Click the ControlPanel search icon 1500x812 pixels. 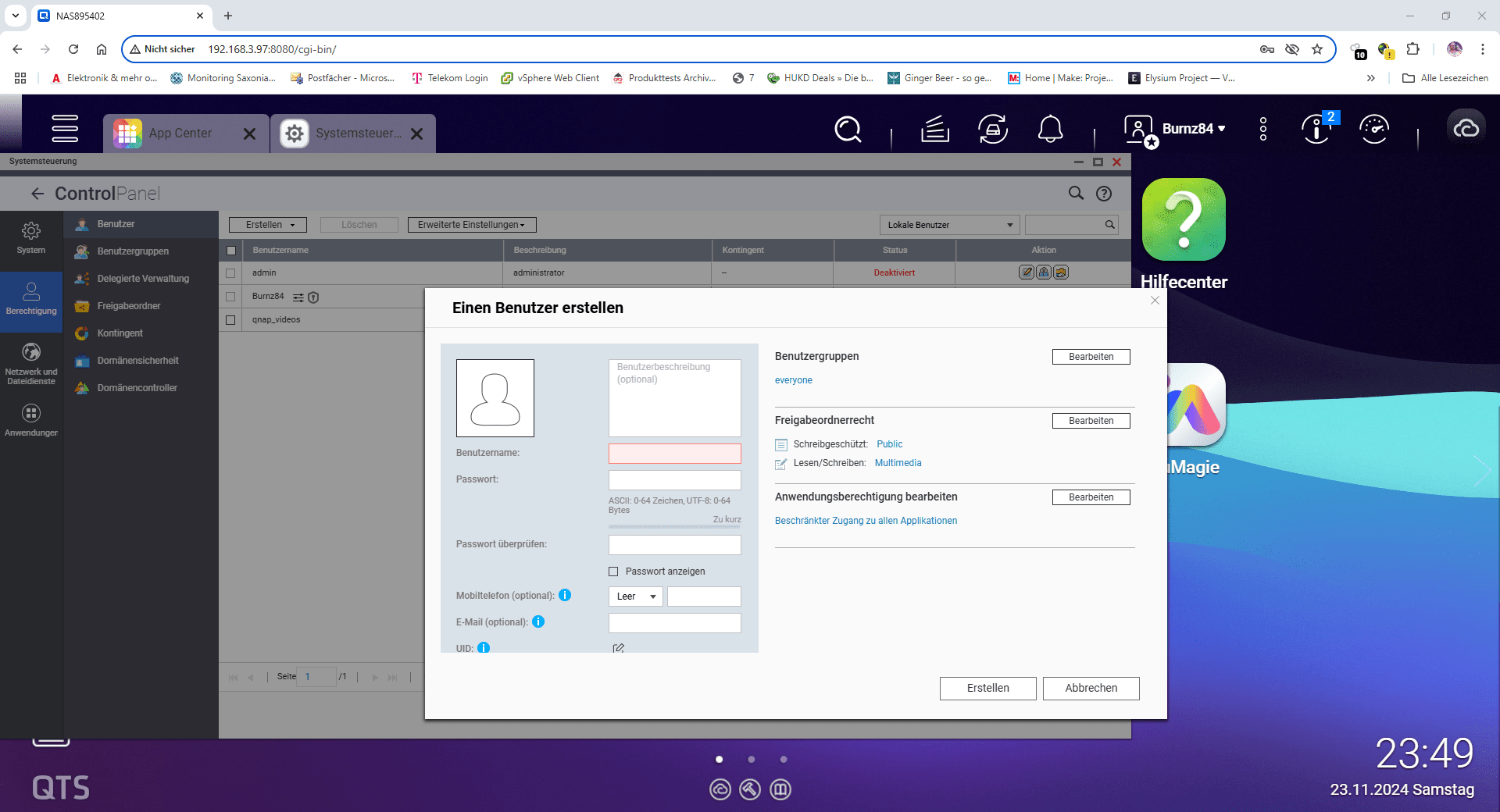[x=1076, y=194]
